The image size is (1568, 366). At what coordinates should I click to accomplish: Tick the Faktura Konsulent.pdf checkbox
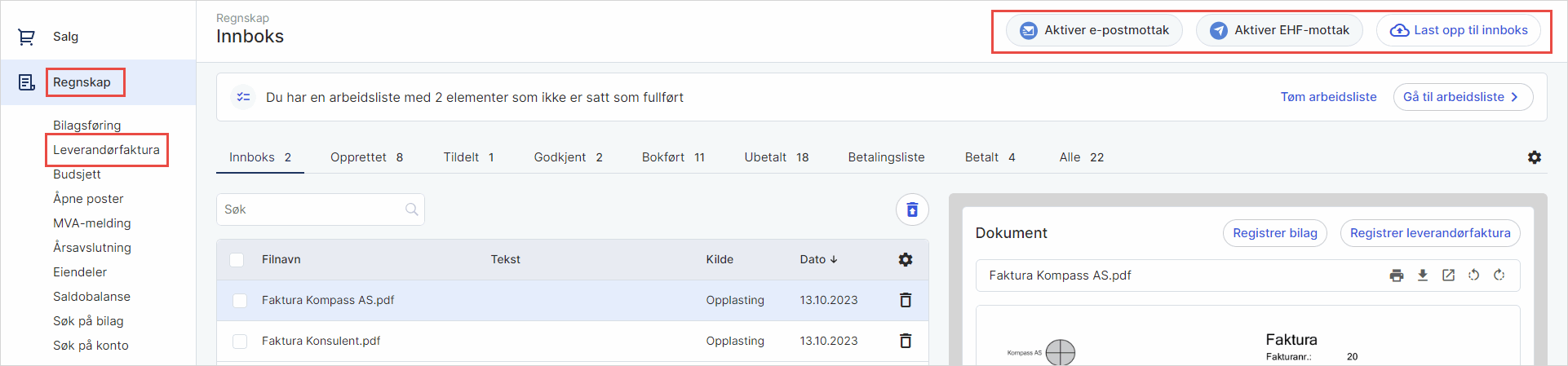tap(240, 342)
